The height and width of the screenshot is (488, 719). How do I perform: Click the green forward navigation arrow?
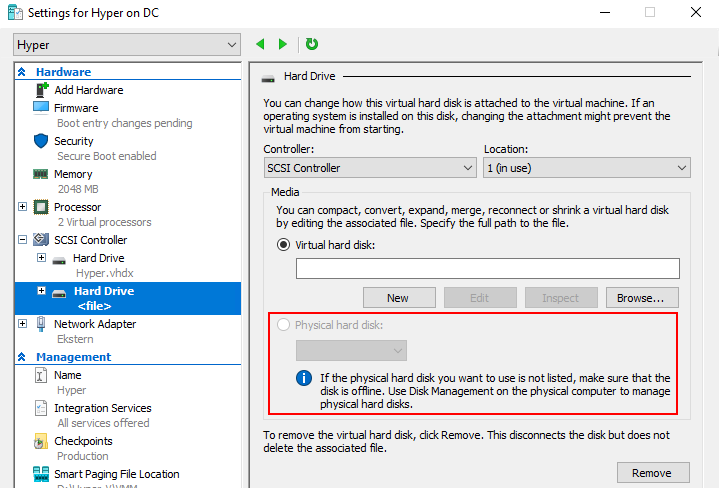pyautogui.click(x=283, y=44)
